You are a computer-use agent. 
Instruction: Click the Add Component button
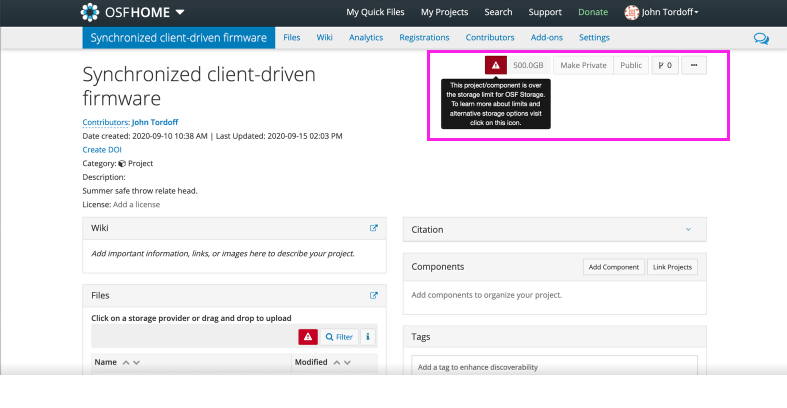[x=614, y=267]
